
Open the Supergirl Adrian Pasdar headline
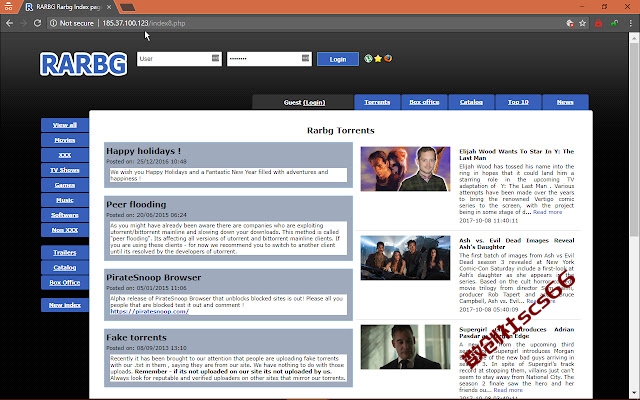coord(517,333)
